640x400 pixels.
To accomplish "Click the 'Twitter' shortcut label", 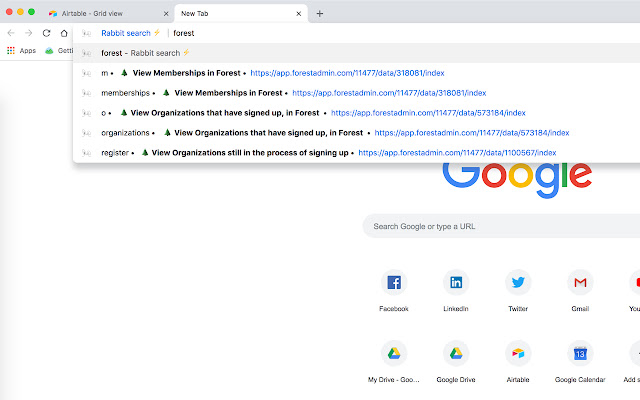I will [x=518, y=309].
